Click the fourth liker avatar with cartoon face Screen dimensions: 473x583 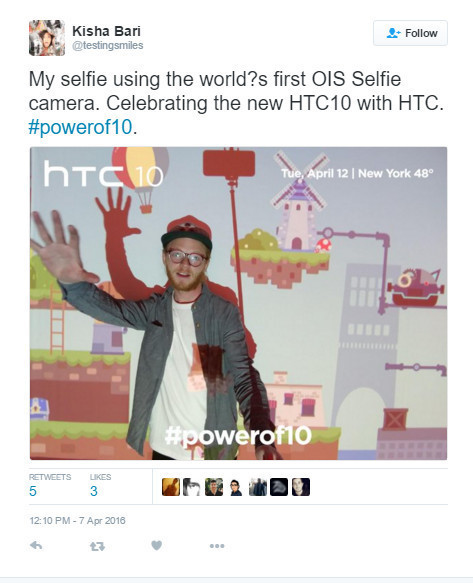pyautogui.click(x=236, y=487)
